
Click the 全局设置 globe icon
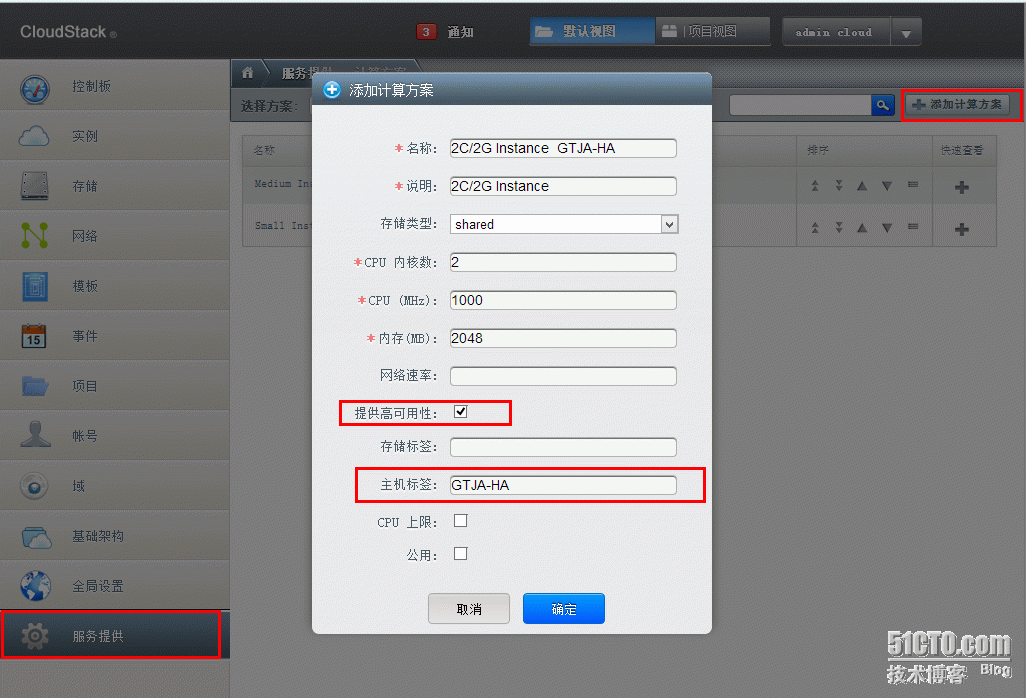[35, 585]
